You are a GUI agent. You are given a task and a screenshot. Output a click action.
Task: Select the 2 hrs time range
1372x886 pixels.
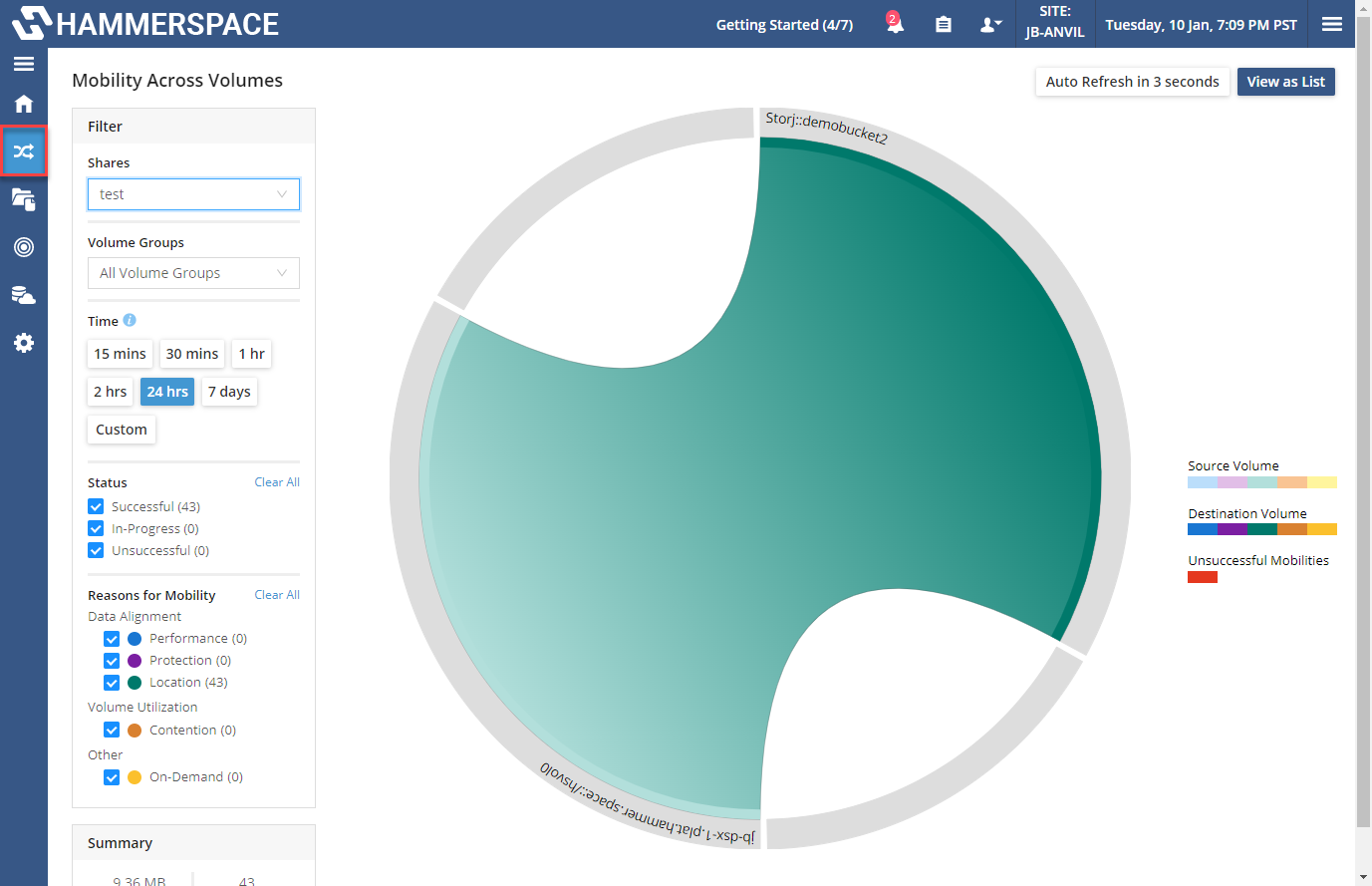click(x=111, y=392)
